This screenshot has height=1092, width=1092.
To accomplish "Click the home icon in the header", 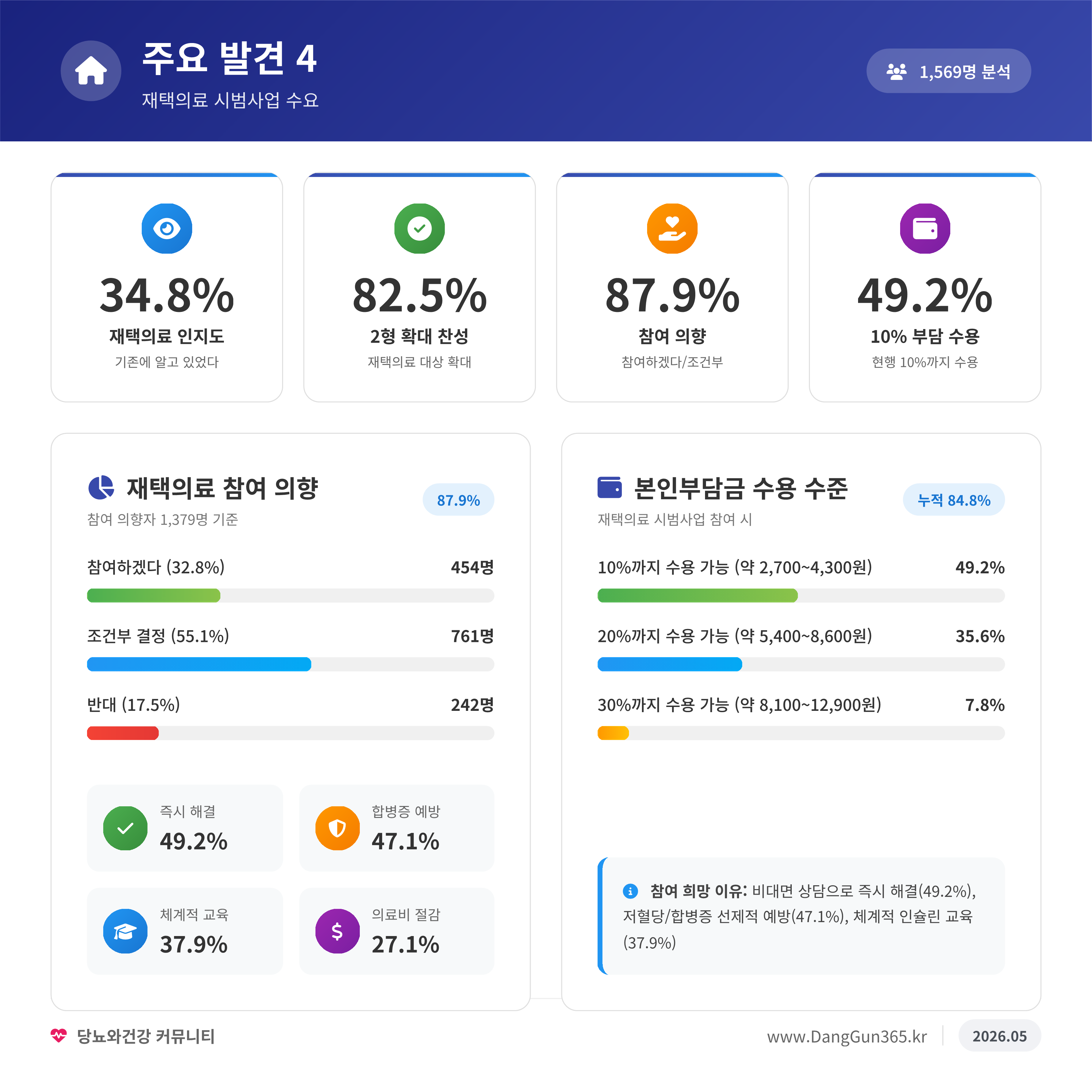I will point(91,71).
